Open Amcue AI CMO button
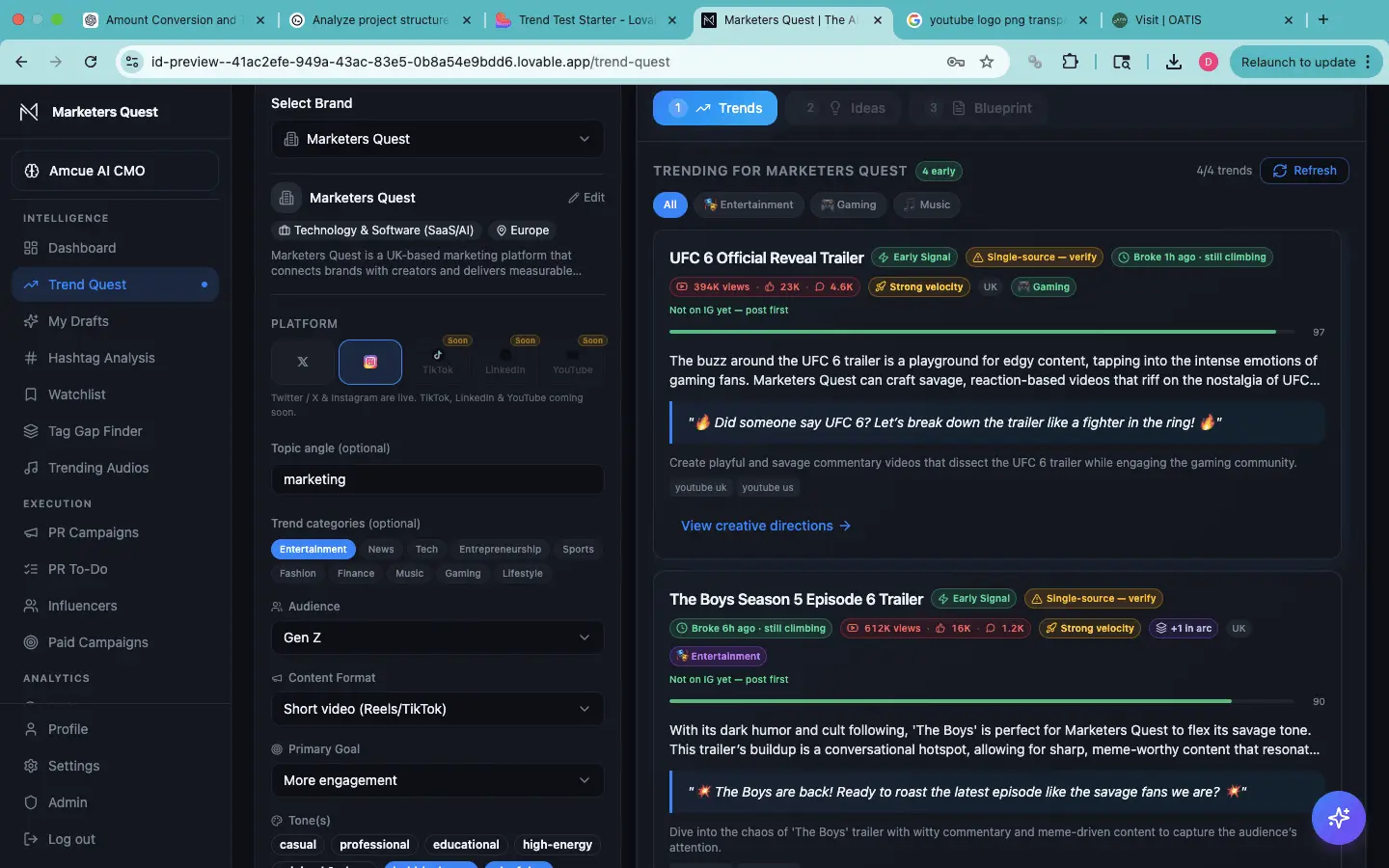 pos(115,171)
